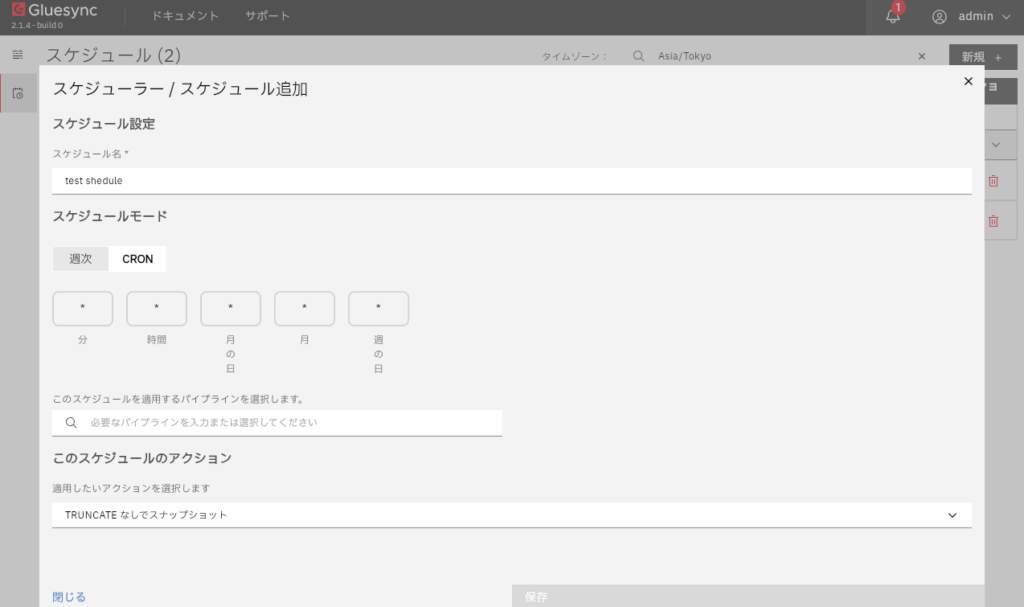Toggle the sidebar hamburger menu icon
This screenshot has width=1024, height=607.
point(17,54)
